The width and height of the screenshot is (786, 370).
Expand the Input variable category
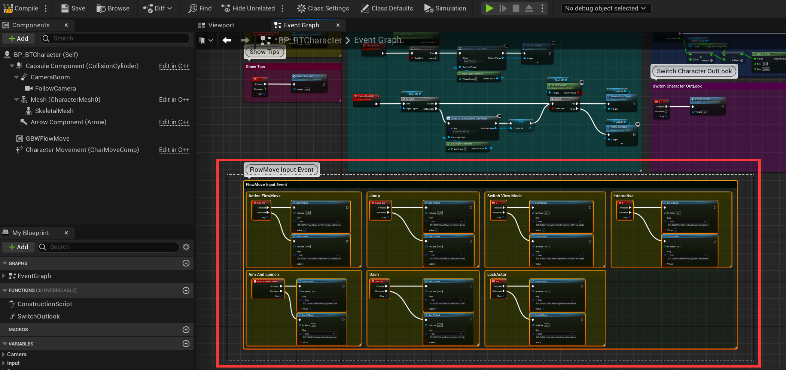coord(4,363)
